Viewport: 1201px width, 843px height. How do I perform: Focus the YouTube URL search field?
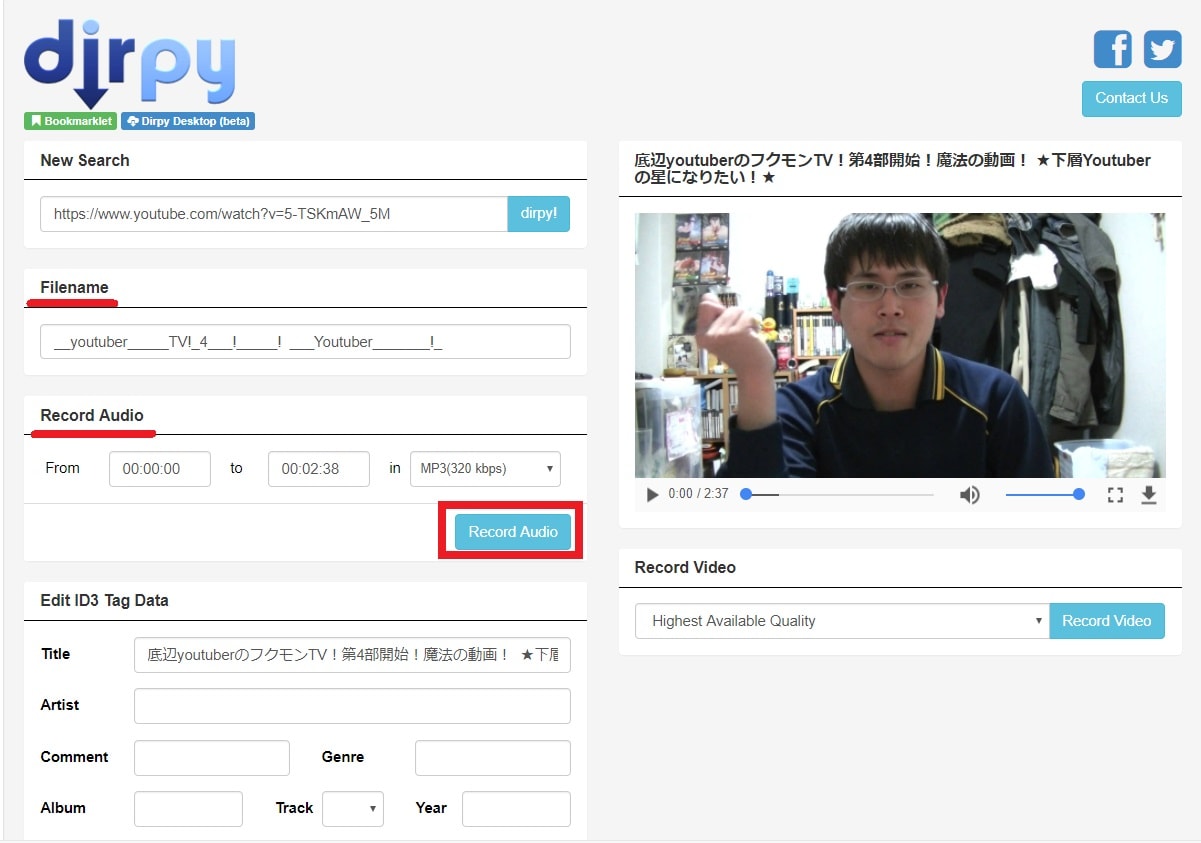click(274, 214)
